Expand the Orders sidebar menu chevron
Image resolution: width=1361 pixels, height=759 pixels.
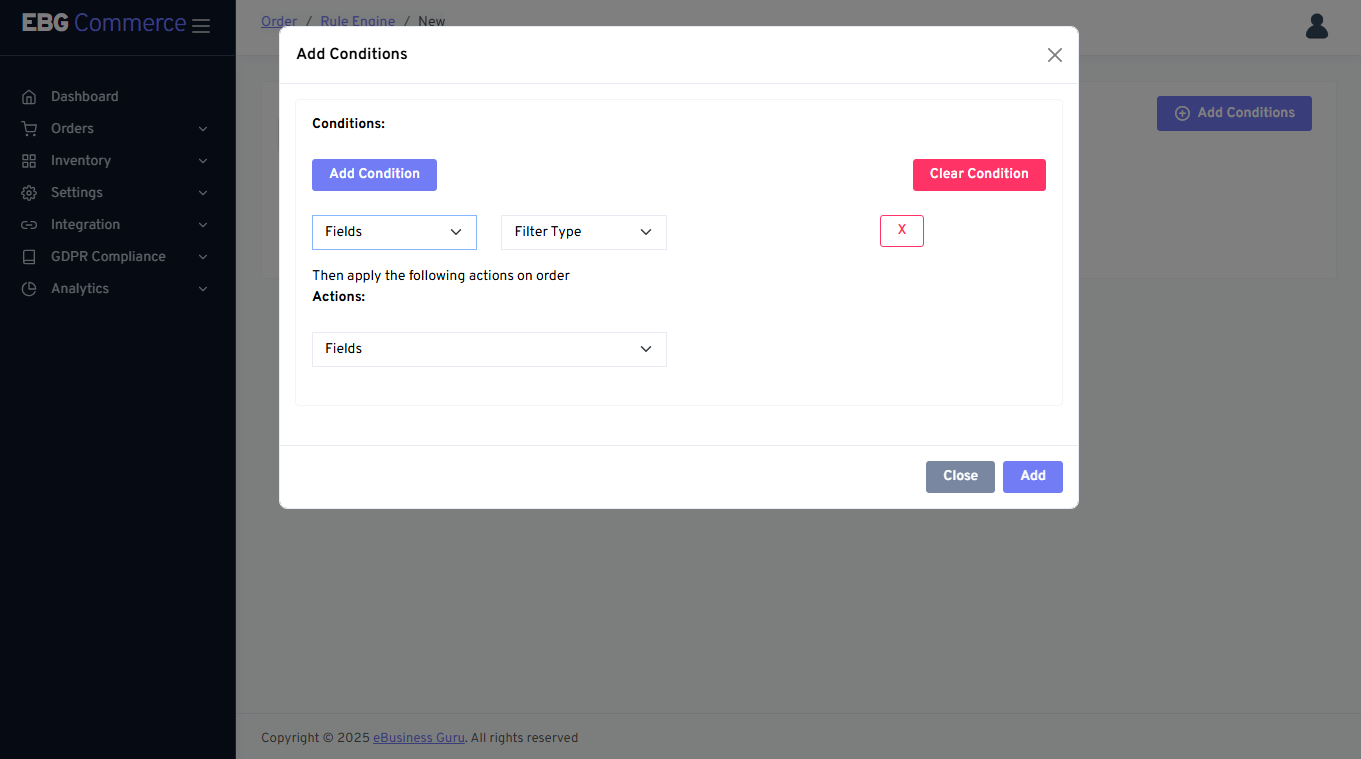203,129
